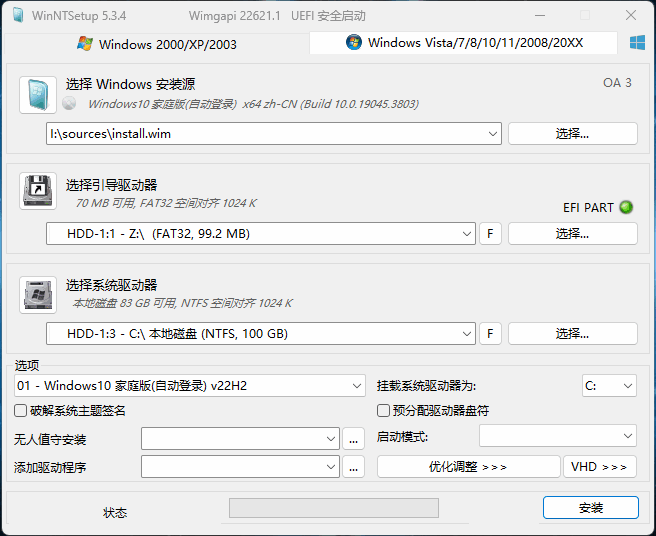Click Wimgapi 22621.1 text in title bar
Screen dimensions: 656x536
click(235, 16)
